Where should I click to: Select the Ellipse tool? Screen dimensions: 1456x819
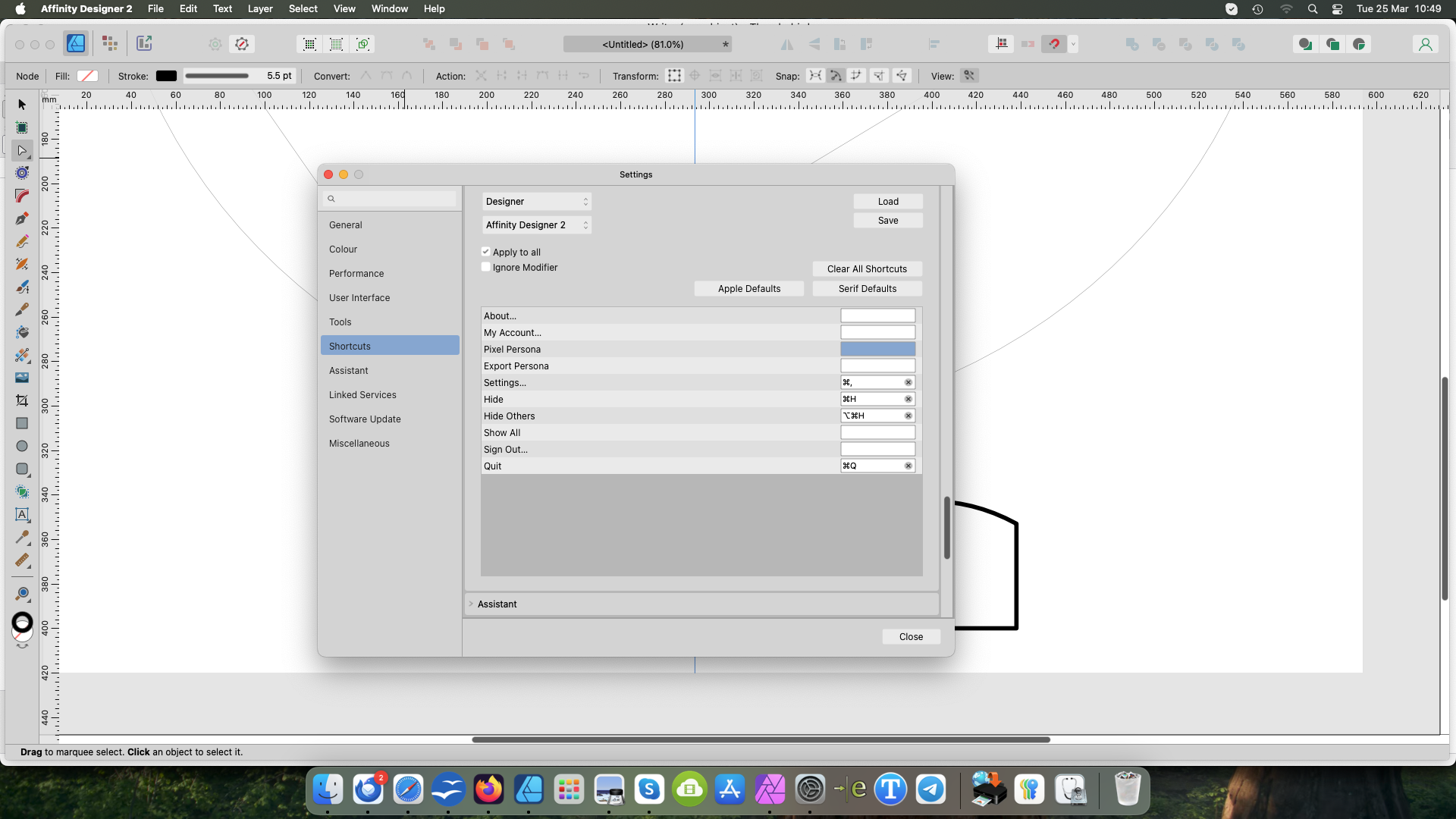(22, 446)
